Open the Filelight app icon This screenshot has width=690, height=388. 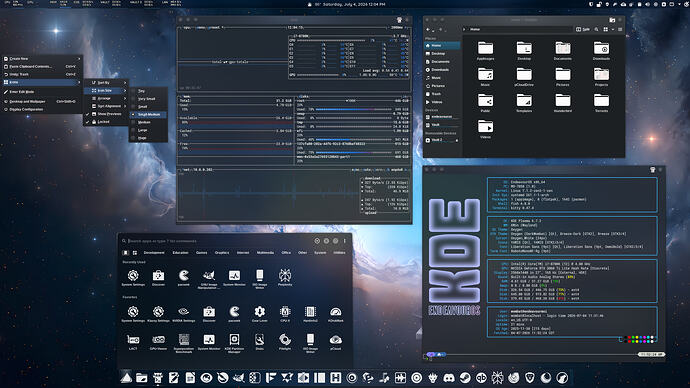pos(285,341)
